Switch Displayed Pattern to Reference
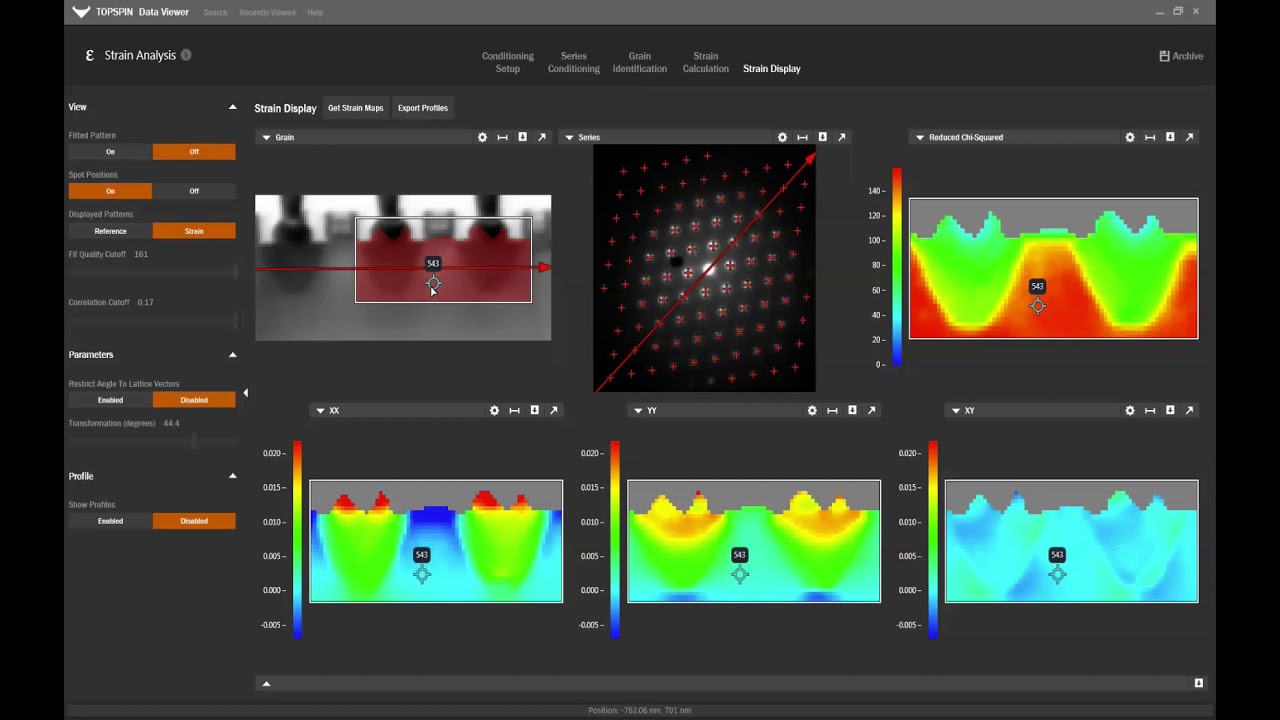The height and width of the screenshot is (720, 1280). 110,231
